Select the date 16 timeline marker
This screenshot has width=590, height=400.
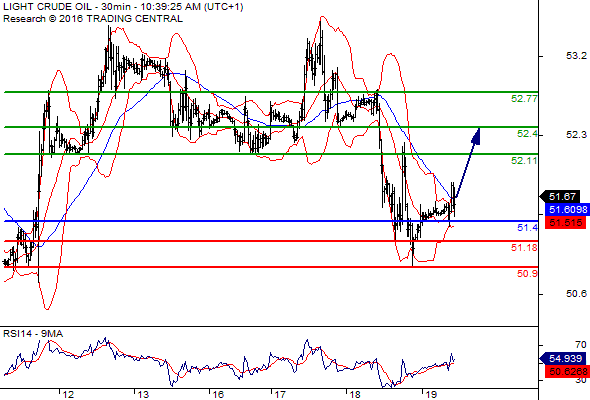217,395
